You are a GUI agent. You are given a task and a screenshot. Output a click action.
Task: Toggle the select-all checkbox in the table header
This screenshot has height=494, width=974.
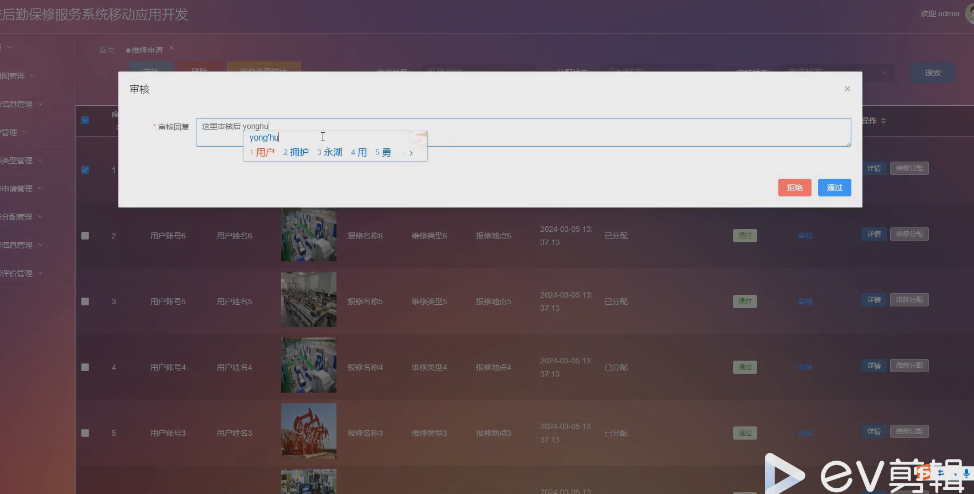tap(85, 121)
